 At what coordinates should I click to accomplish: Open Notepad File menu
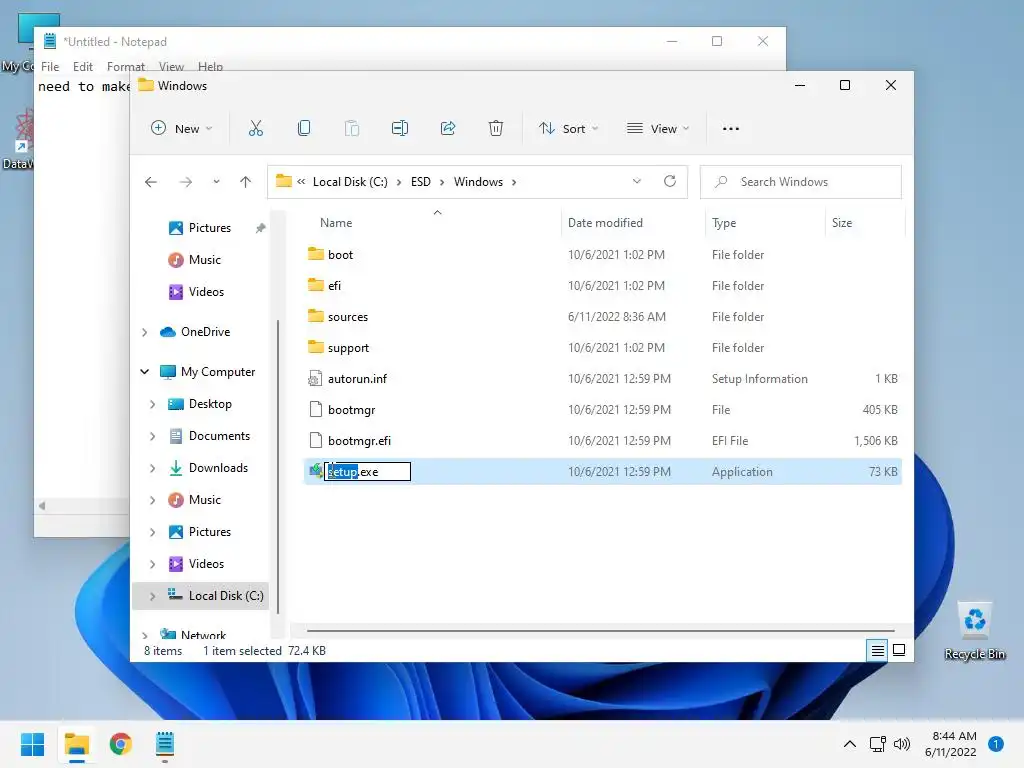tap(50, 67)
